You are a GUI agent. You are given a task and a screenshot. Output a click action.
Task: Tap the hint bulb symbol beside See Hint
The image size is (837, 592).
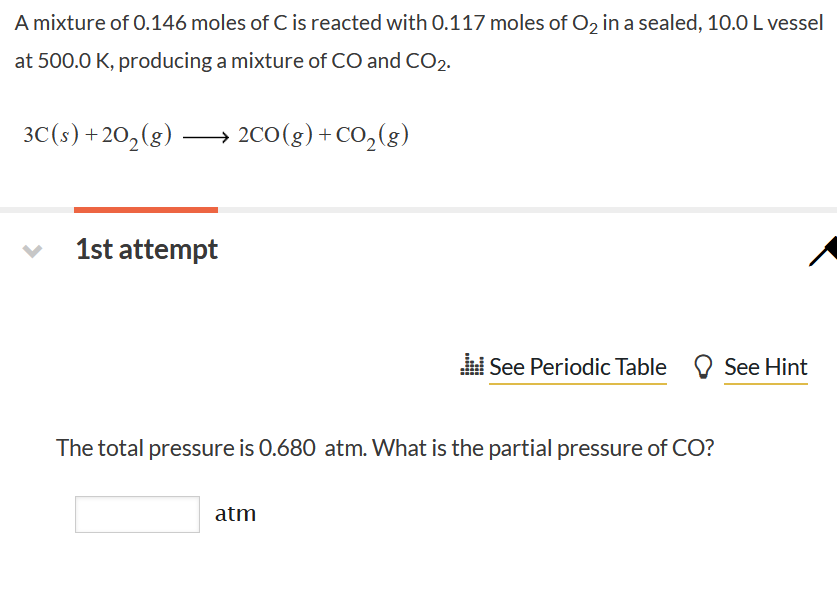click(703, 366)
